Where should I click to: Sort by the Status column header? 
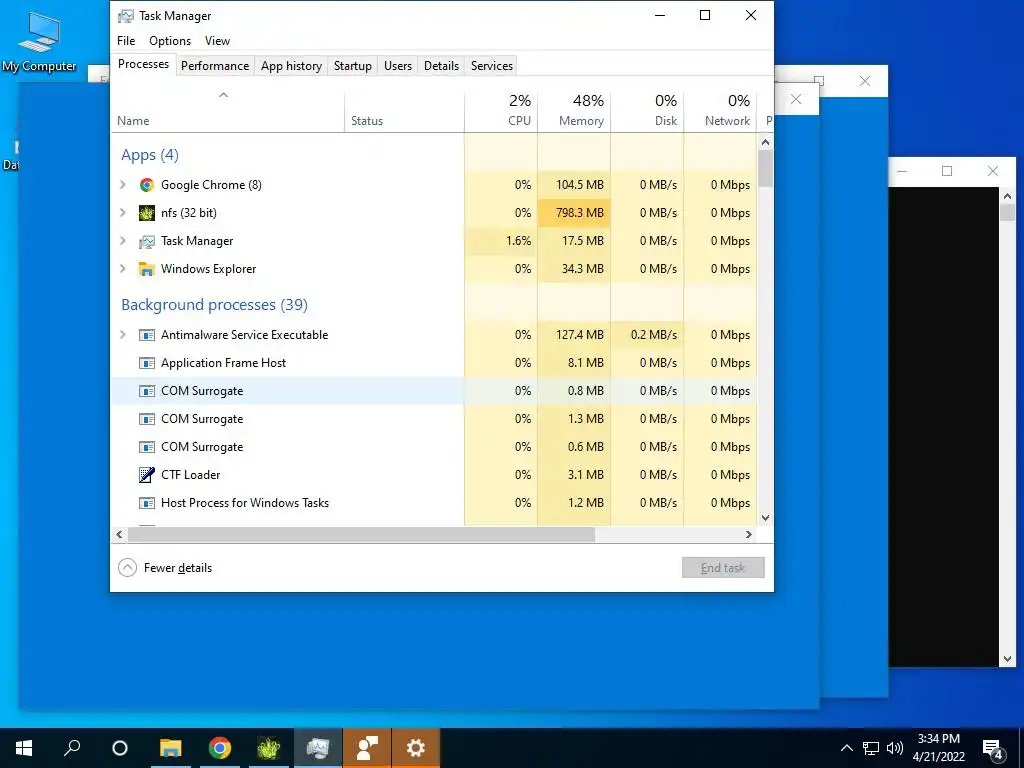(x=404, y=112)
